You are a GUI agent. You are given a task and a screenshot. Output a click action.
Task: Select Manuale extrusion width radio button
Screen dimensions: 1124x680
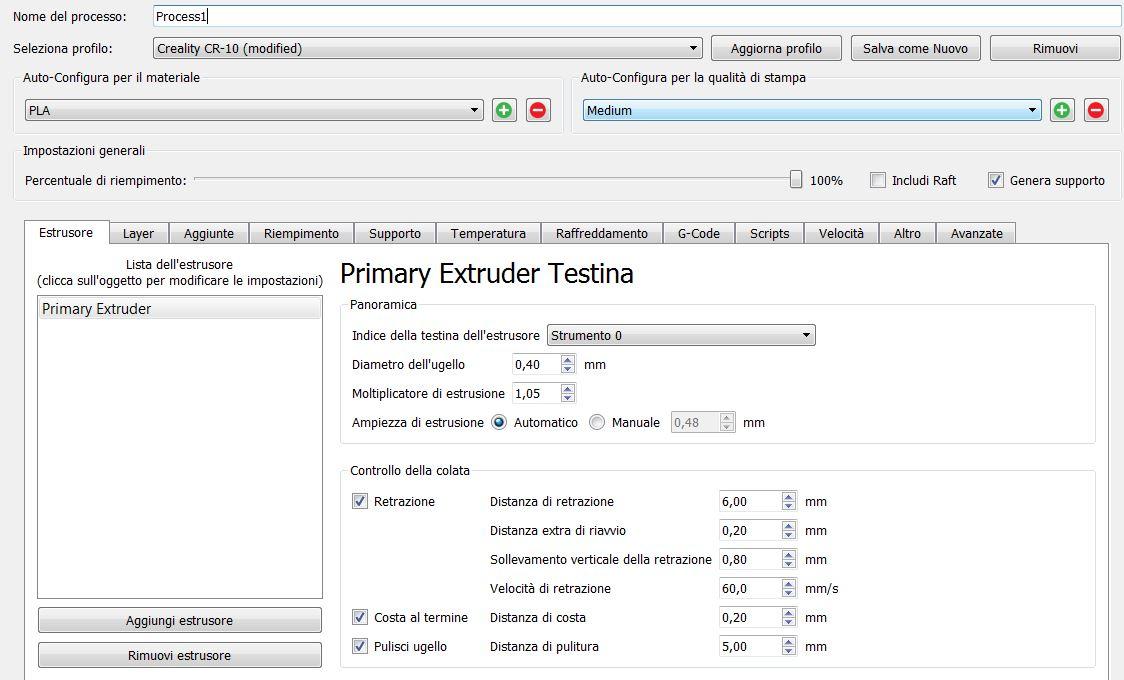click(x=596, y=423)
